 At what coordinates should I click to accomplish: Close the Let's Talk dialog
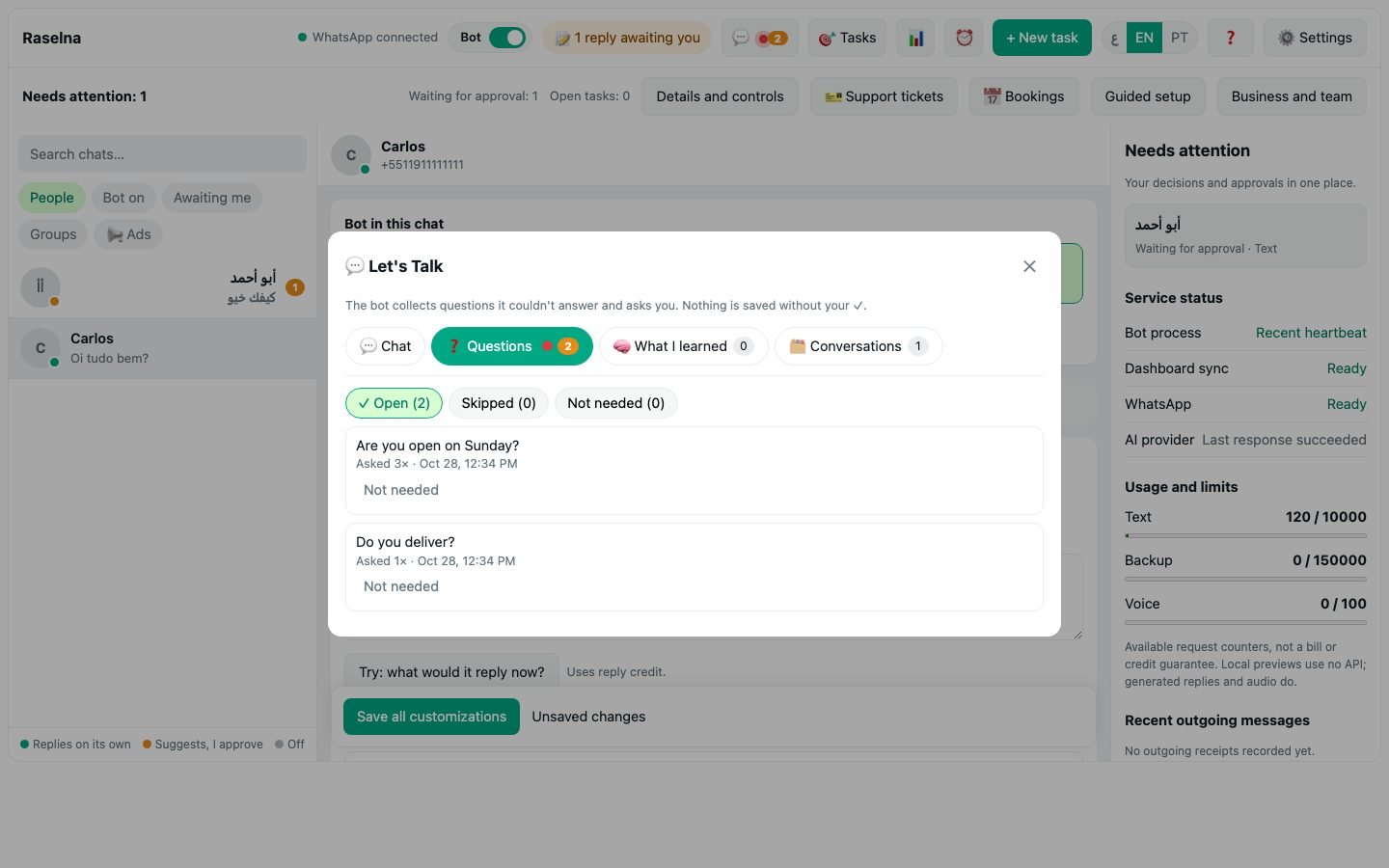pyautogui.click(x=1029, y=266)
